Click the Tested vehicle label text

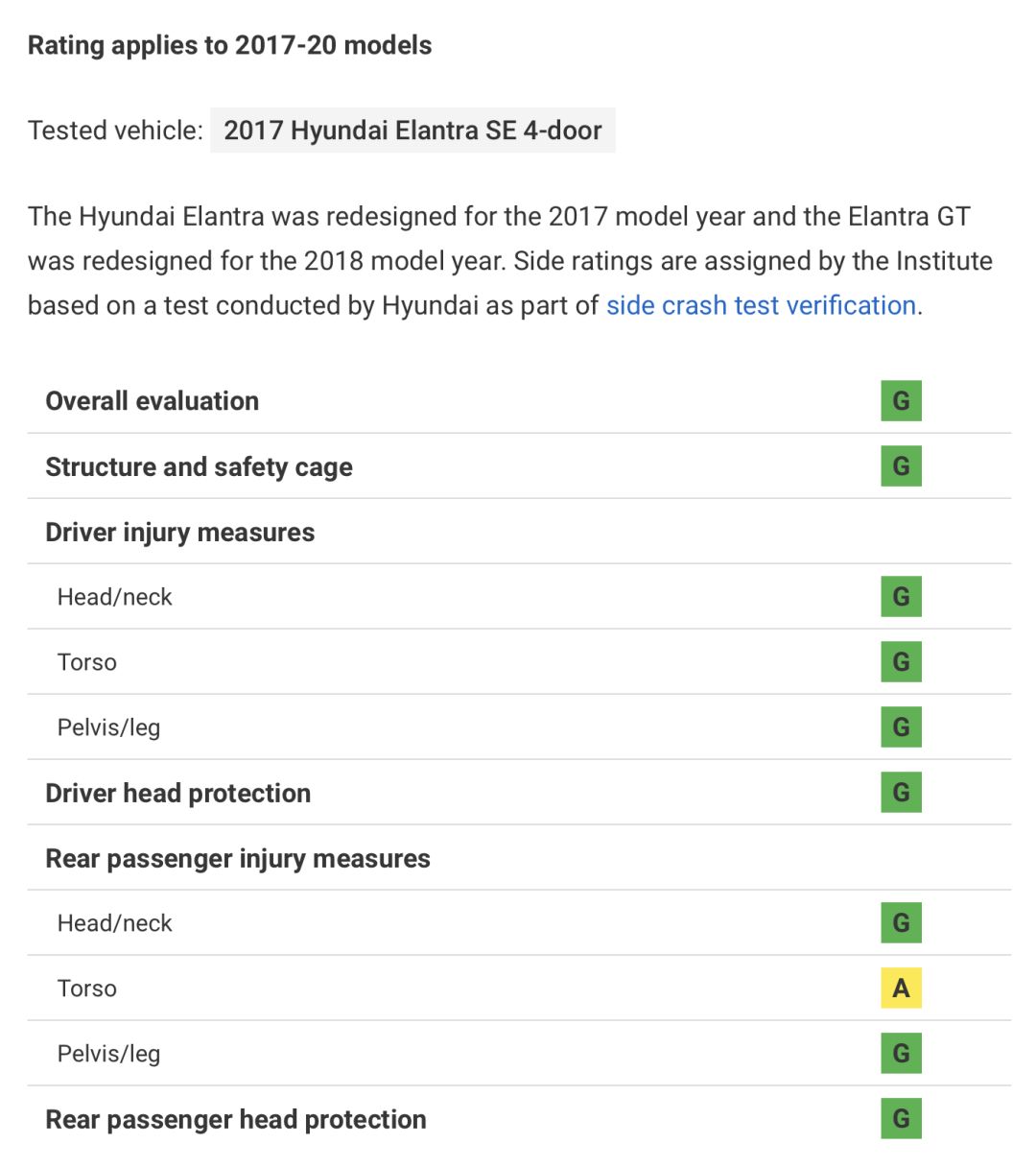[115, 131]
